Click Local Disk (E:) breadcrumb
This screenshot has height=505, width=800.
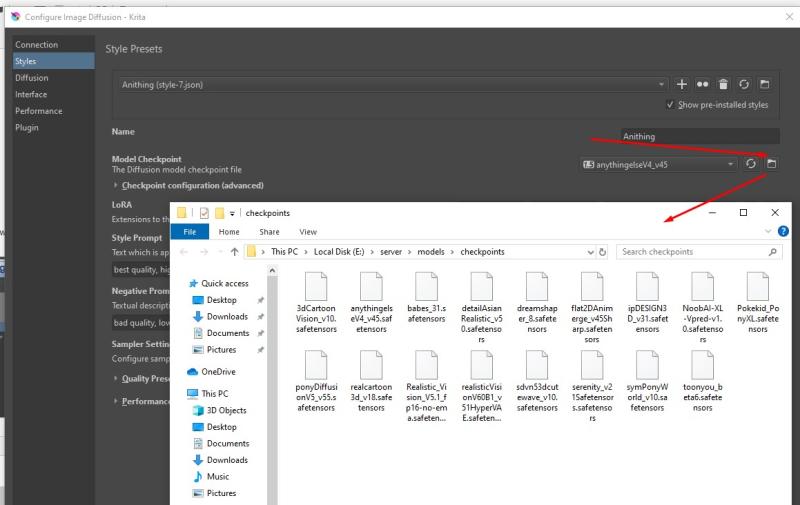click(x=339, y=251)
